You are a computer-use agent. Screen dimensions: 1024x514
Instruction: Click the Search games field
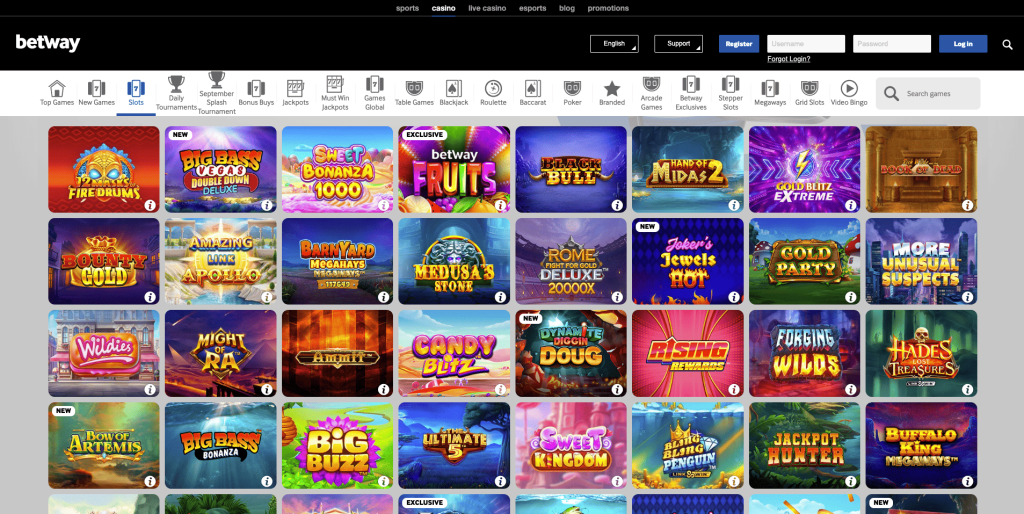pos(927,93)
